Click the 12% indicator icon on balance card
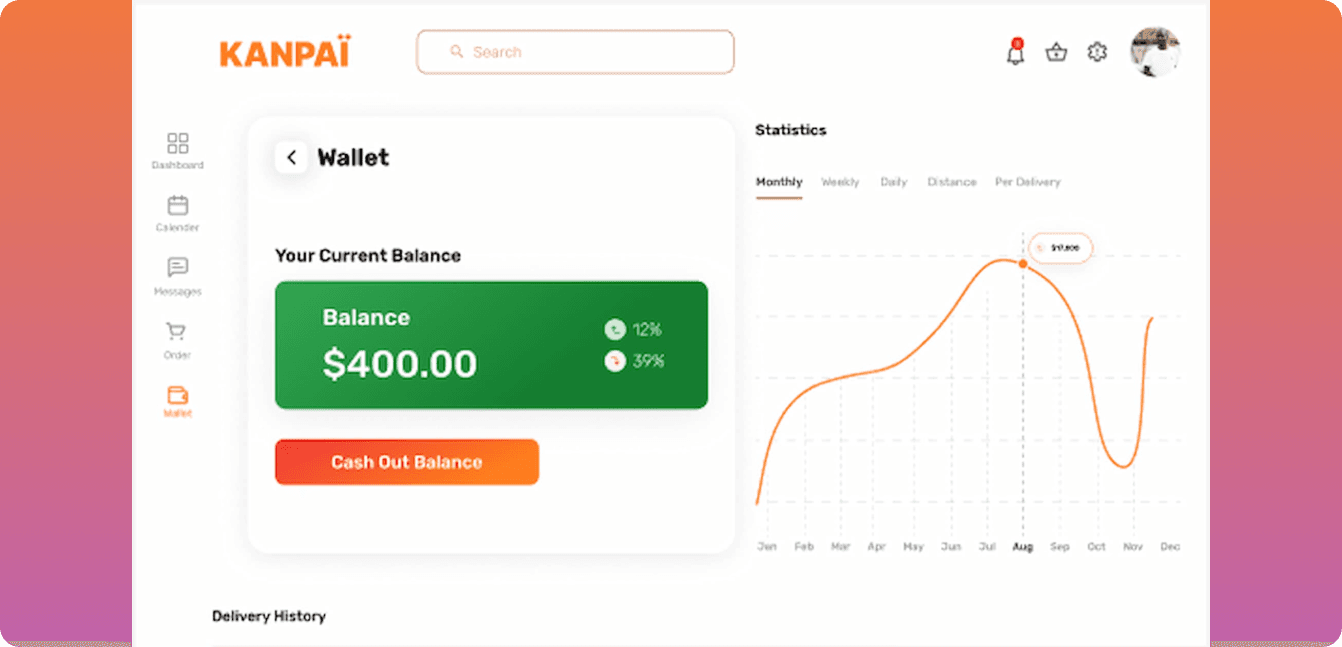This screenshot has width=1342, height=647. coord(614,329)
